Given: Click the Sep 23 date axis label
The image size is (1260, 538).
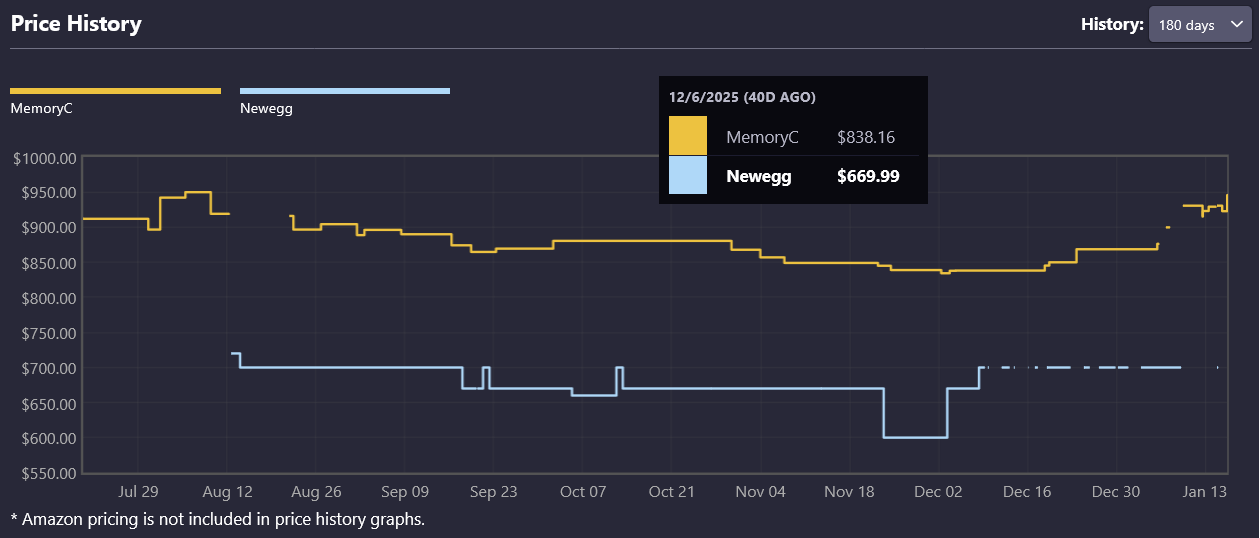Looking at the screenshot, I should point(493,492).
